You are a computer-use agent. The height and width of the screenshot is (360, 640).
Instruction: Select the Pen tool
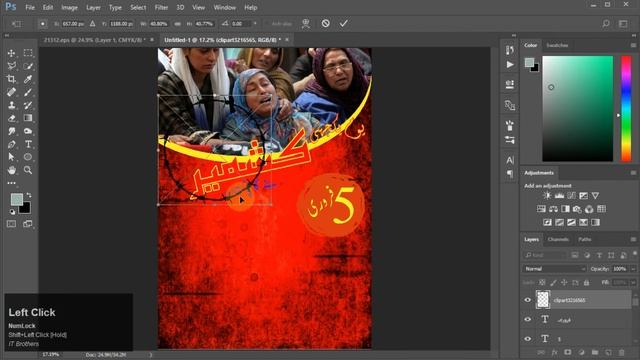coord(11,144)
